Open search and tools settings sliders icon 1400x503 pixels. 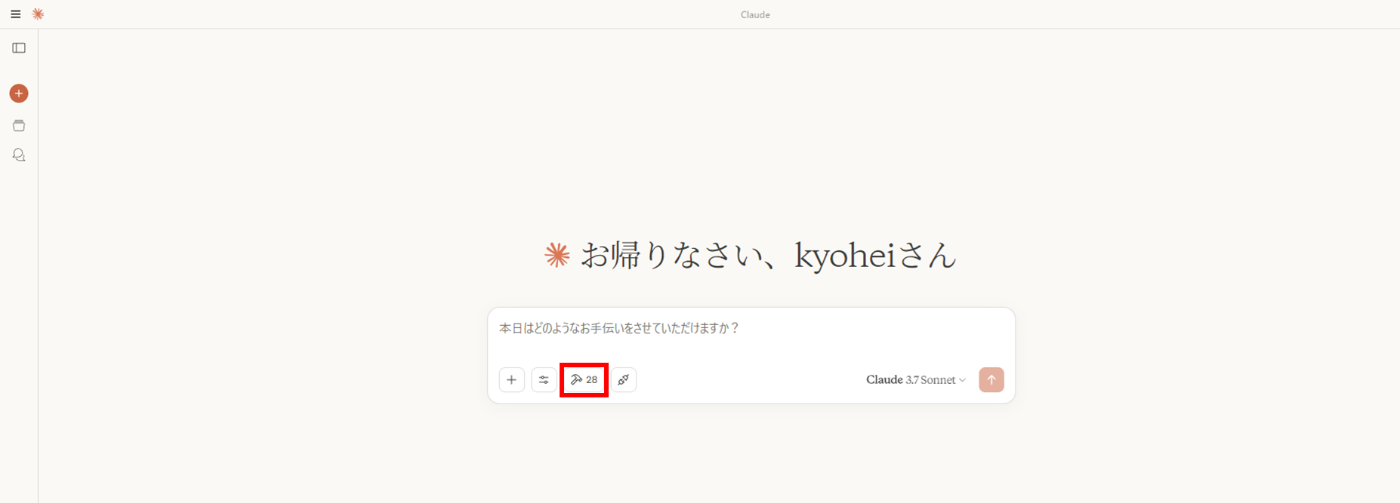544,380
